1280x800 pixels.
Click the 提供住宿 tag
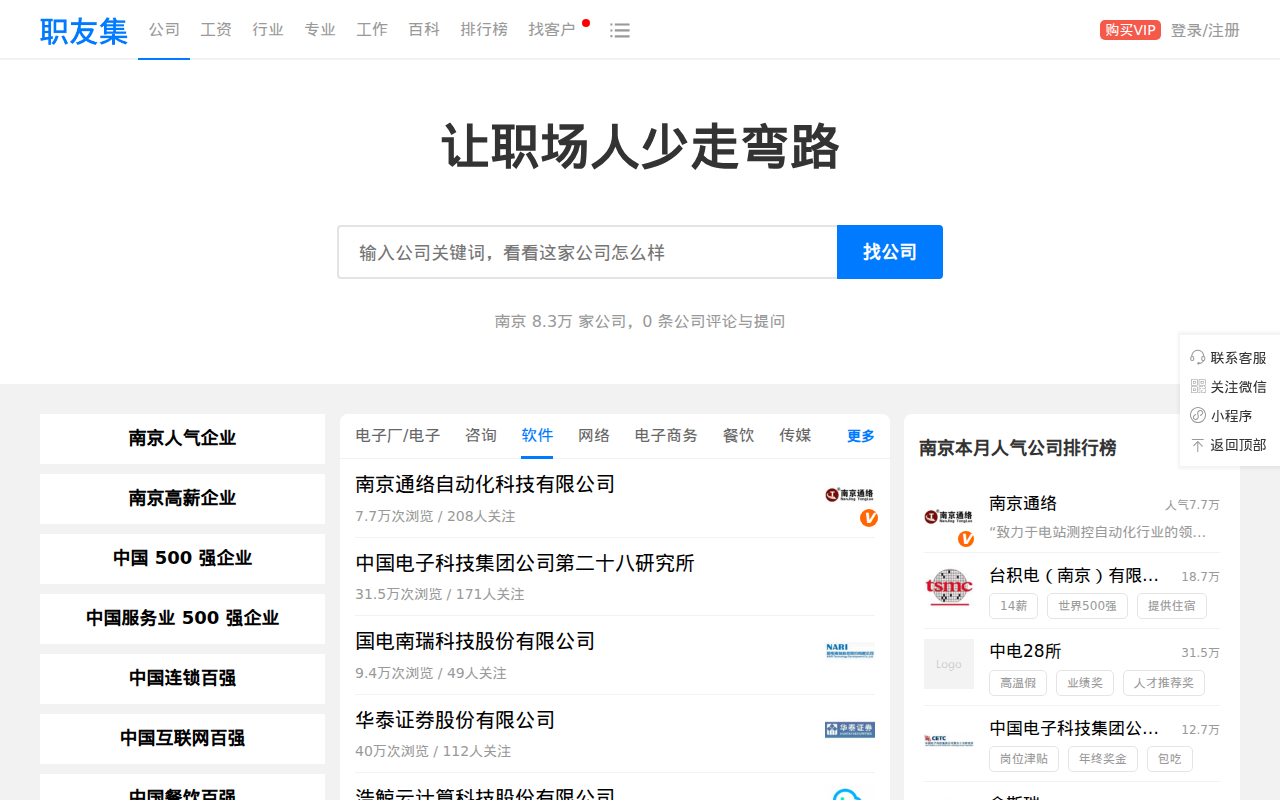1172,606
